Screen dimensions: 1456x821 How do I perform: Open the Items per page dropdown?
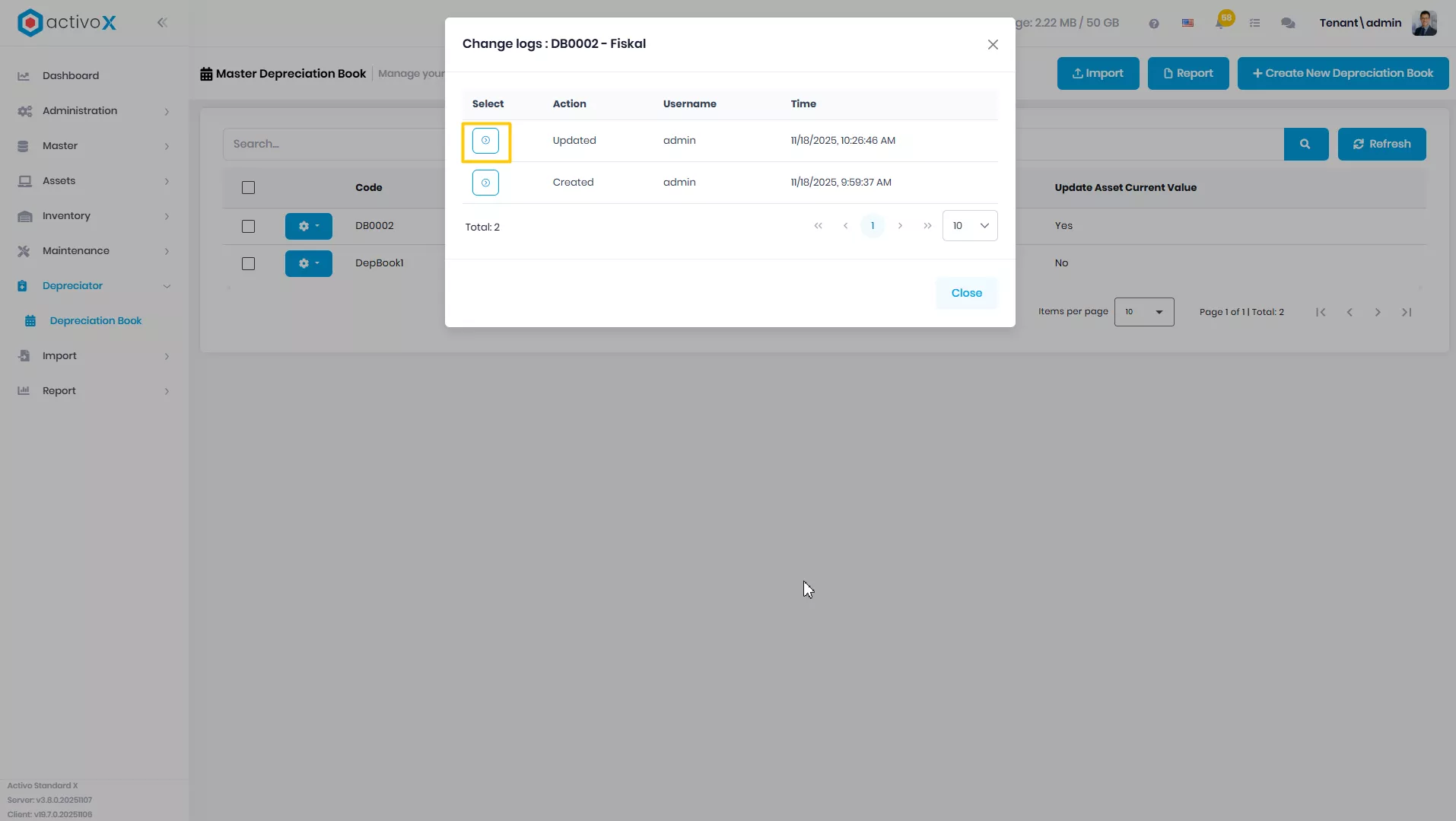[1143, 312]
